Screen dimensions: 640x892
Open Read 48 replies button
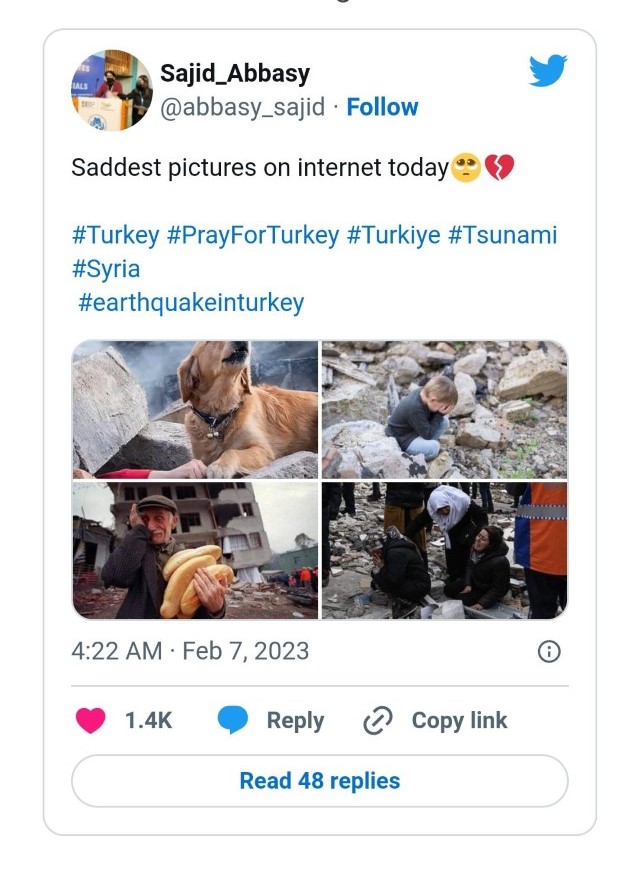pos(320,781)
